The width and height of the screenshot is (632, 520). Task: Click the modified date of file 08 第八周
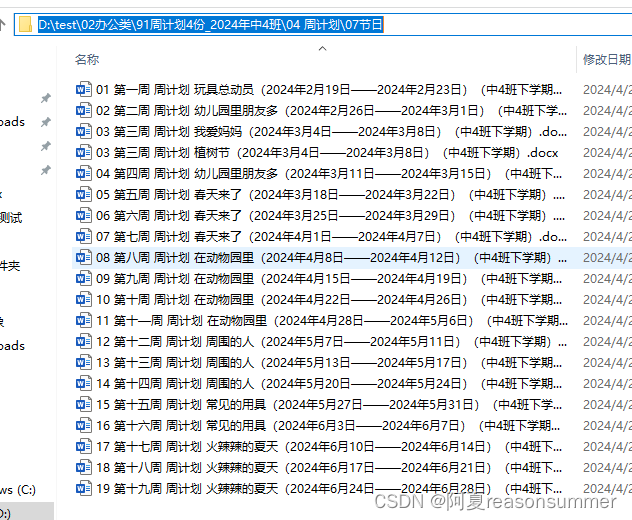pyautogui.click(x=607, y=258)
